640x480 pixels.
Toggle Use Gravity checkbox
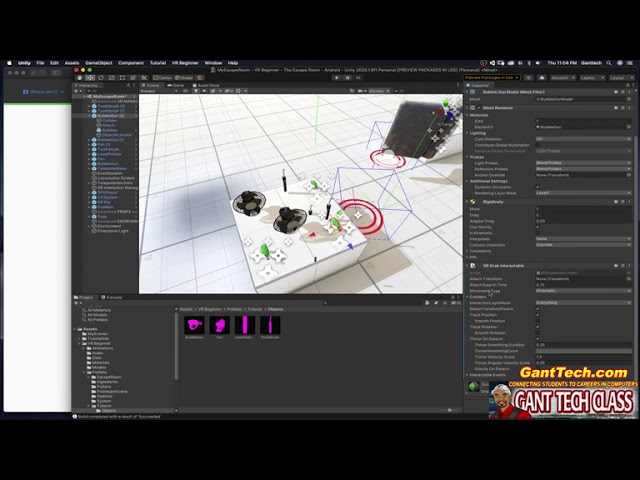(538, 227)
